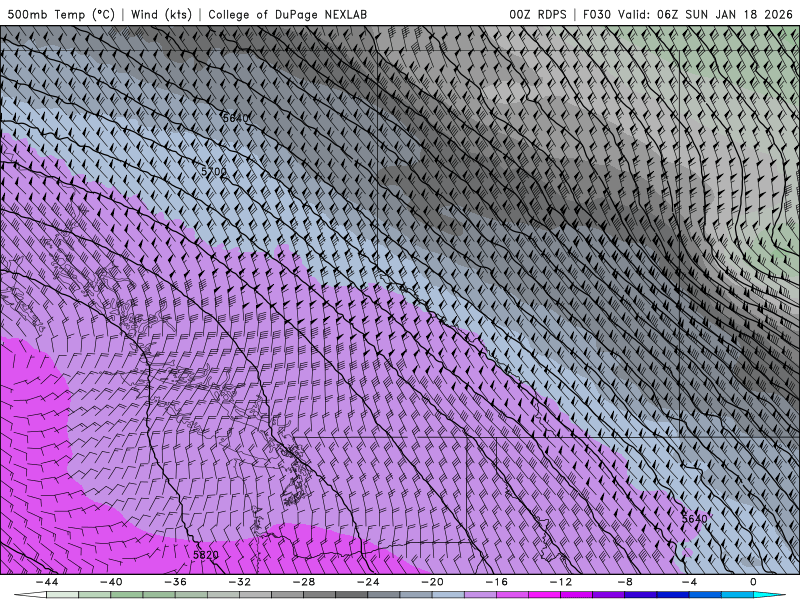Screen dimensions: 800x600
Task: Click the -24 colorbar scale label
Action: [368, 582]
